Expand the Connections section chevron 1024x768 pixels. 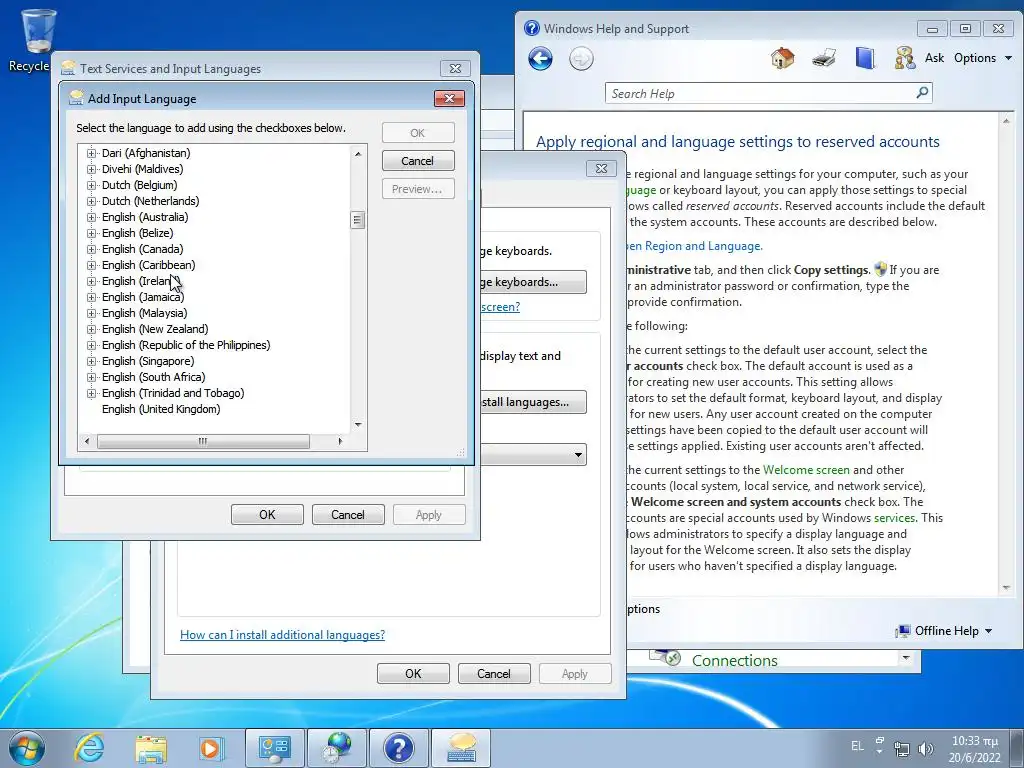[x=905, y=658]
